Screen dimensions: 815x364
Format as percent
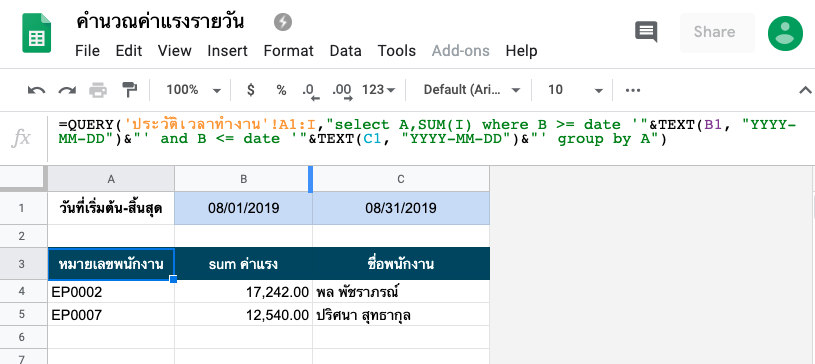tap(281, 90)
